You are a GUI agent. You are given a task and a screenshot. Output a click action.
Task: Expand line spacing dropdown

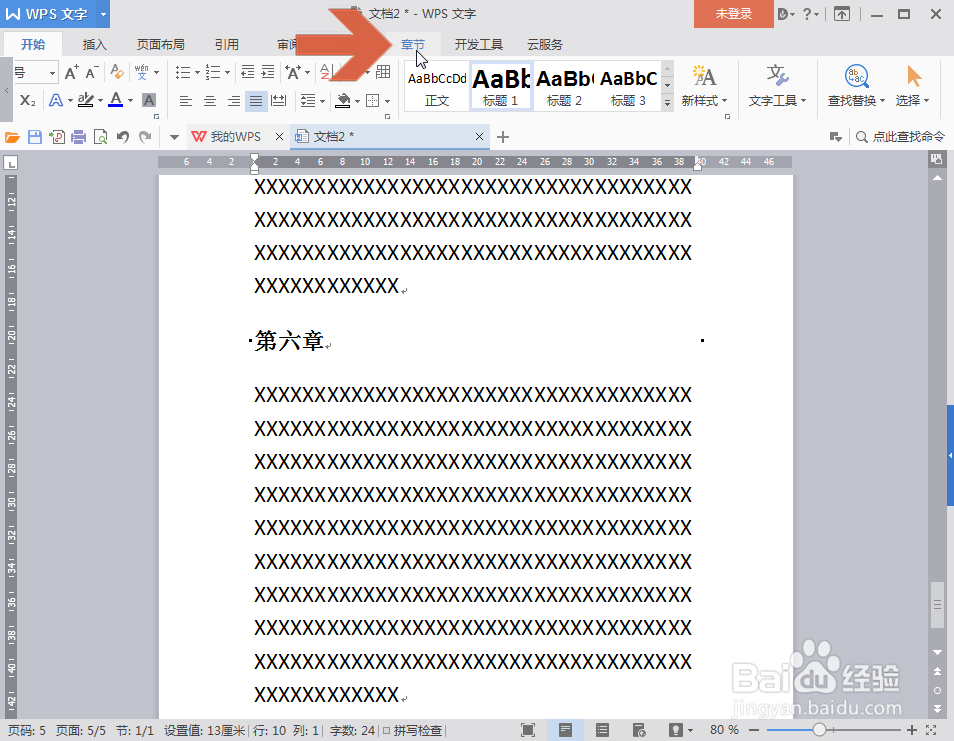(x=322, y=102)
